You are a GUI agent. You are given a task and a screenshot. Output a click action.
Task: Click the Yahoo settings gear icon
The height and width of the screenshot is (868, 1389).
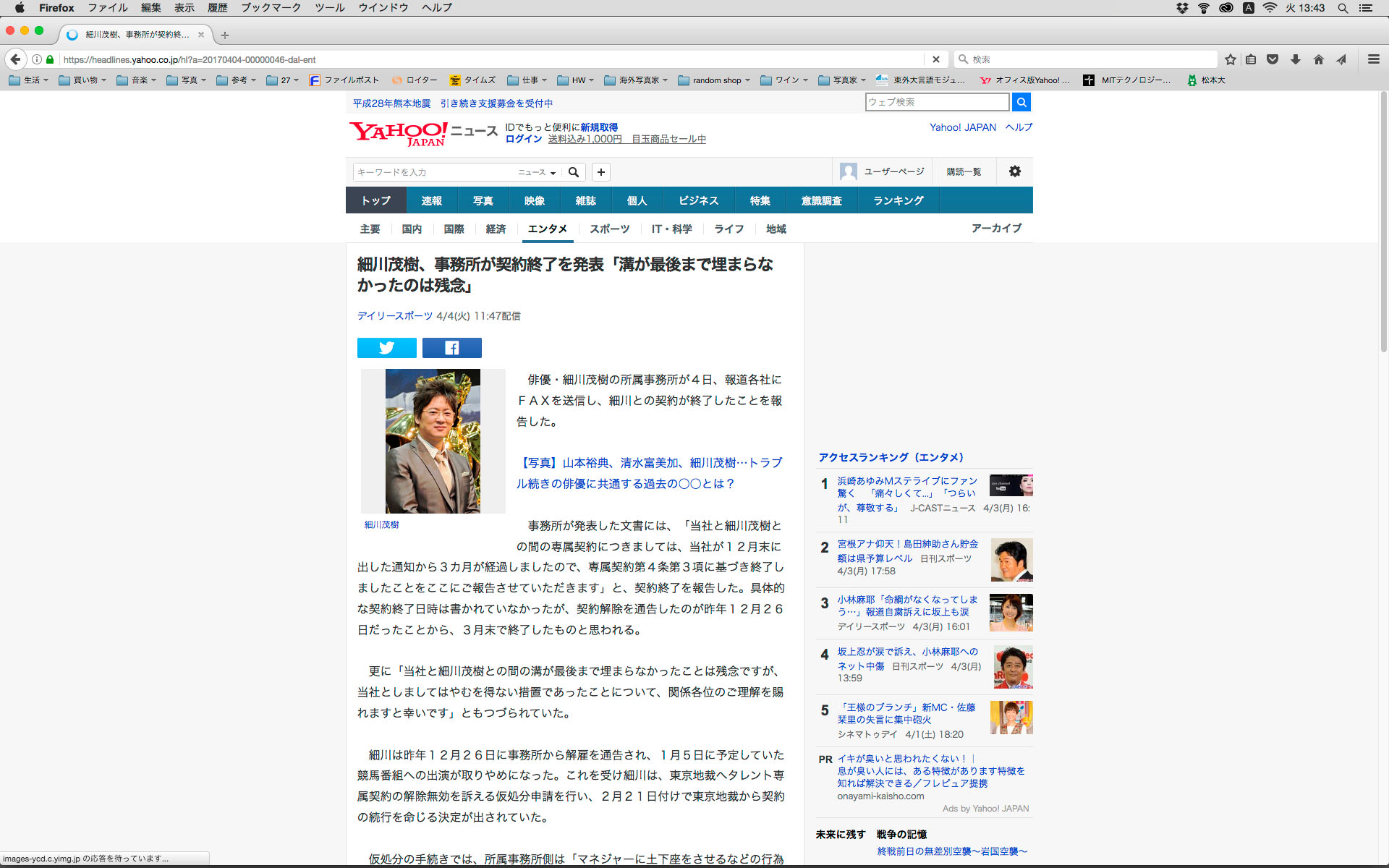pos(1014,171)
